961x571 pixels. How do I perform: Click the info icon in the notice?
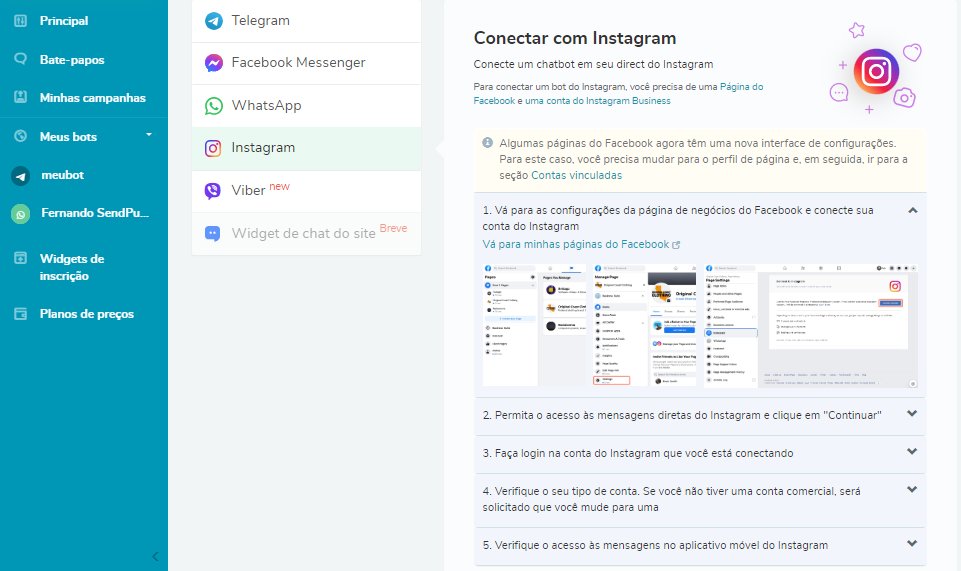pyautogui.click(x=487, y=143)
